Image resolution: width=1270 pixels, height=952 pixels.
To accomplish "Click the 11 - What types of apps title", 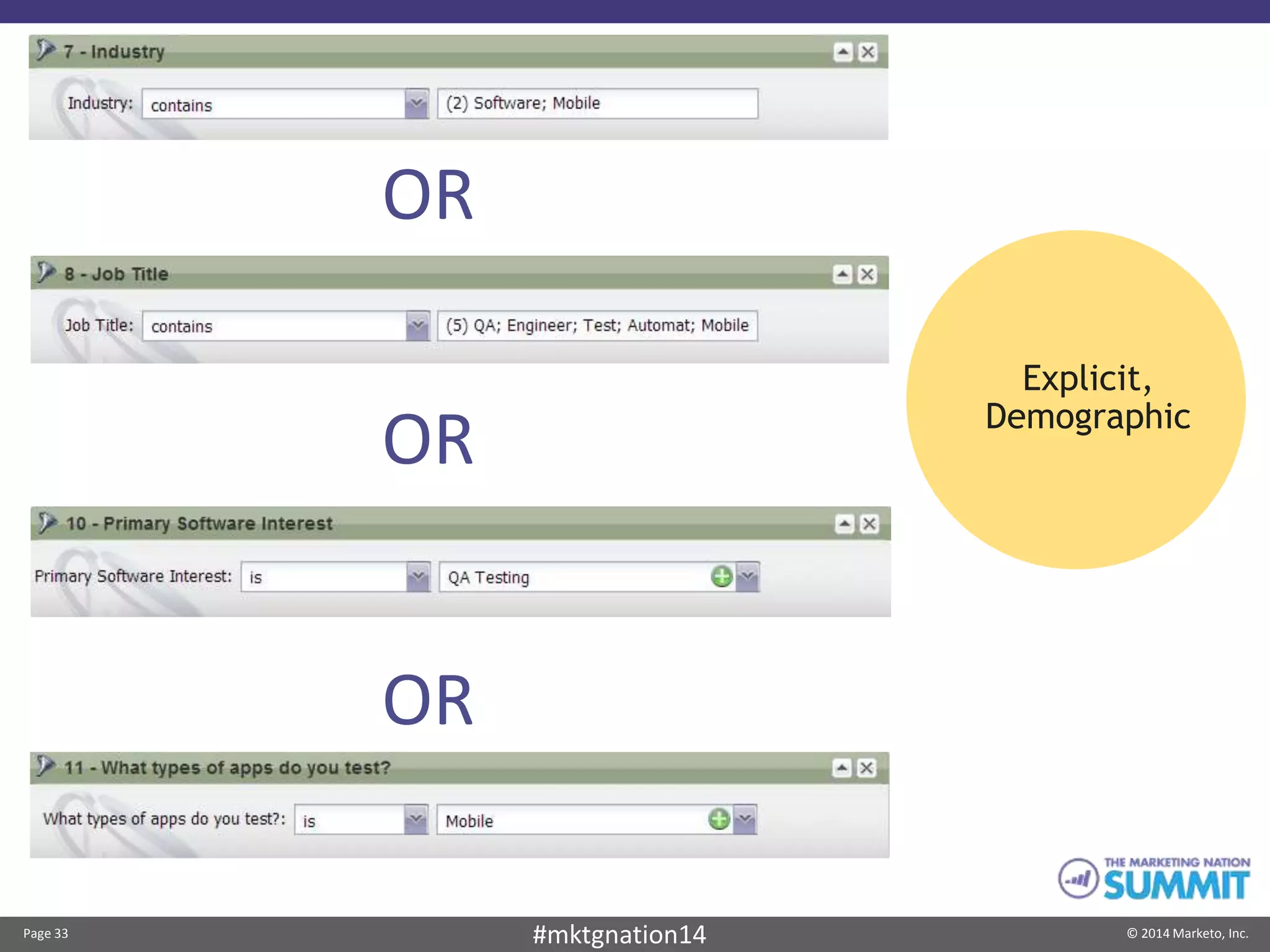I will click(x=228, y=768).
